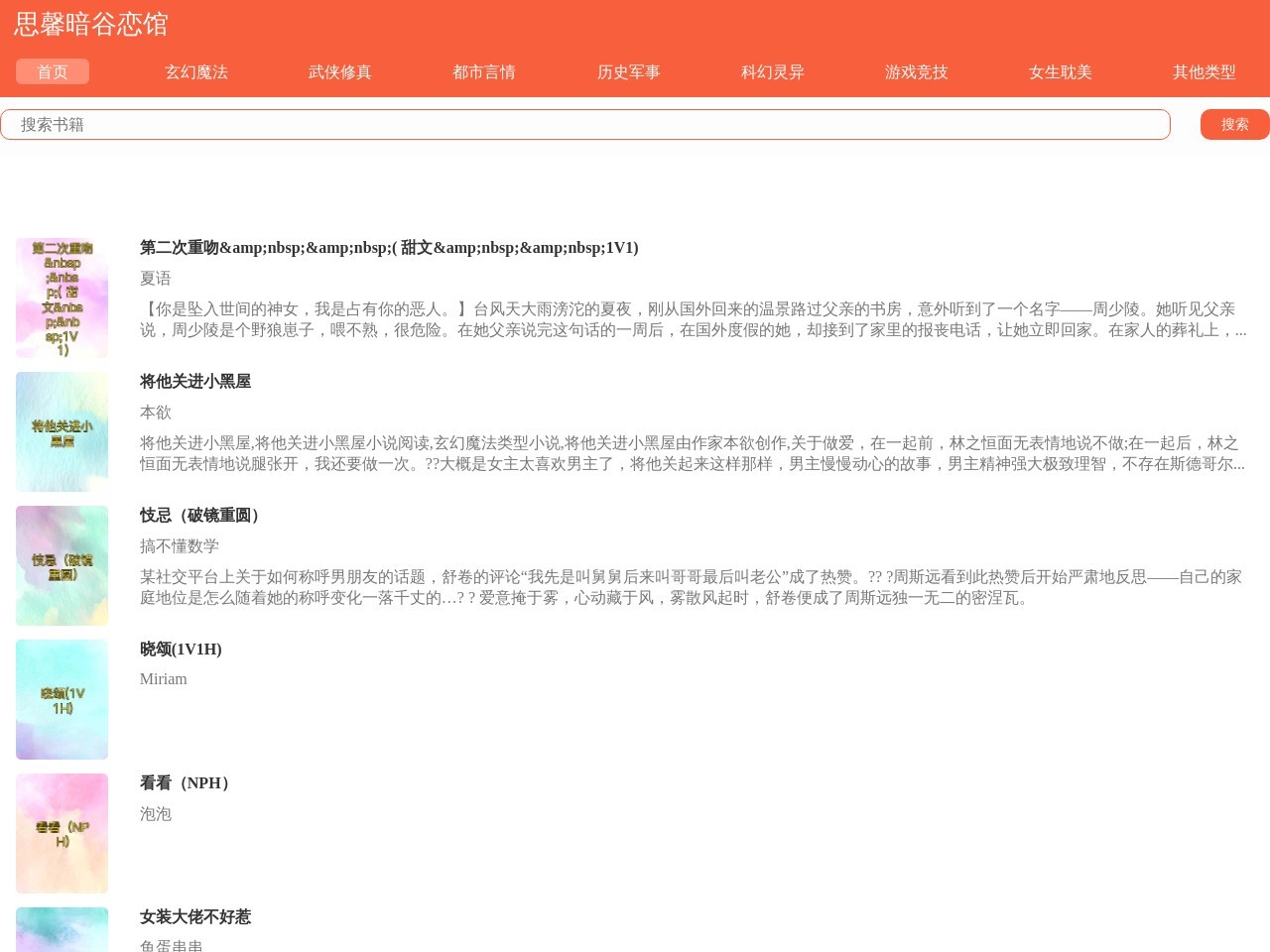Image resolution: width=1270 pixels, height=952 pixels.
Task: Open 都市言情 category
Action: 484,71
